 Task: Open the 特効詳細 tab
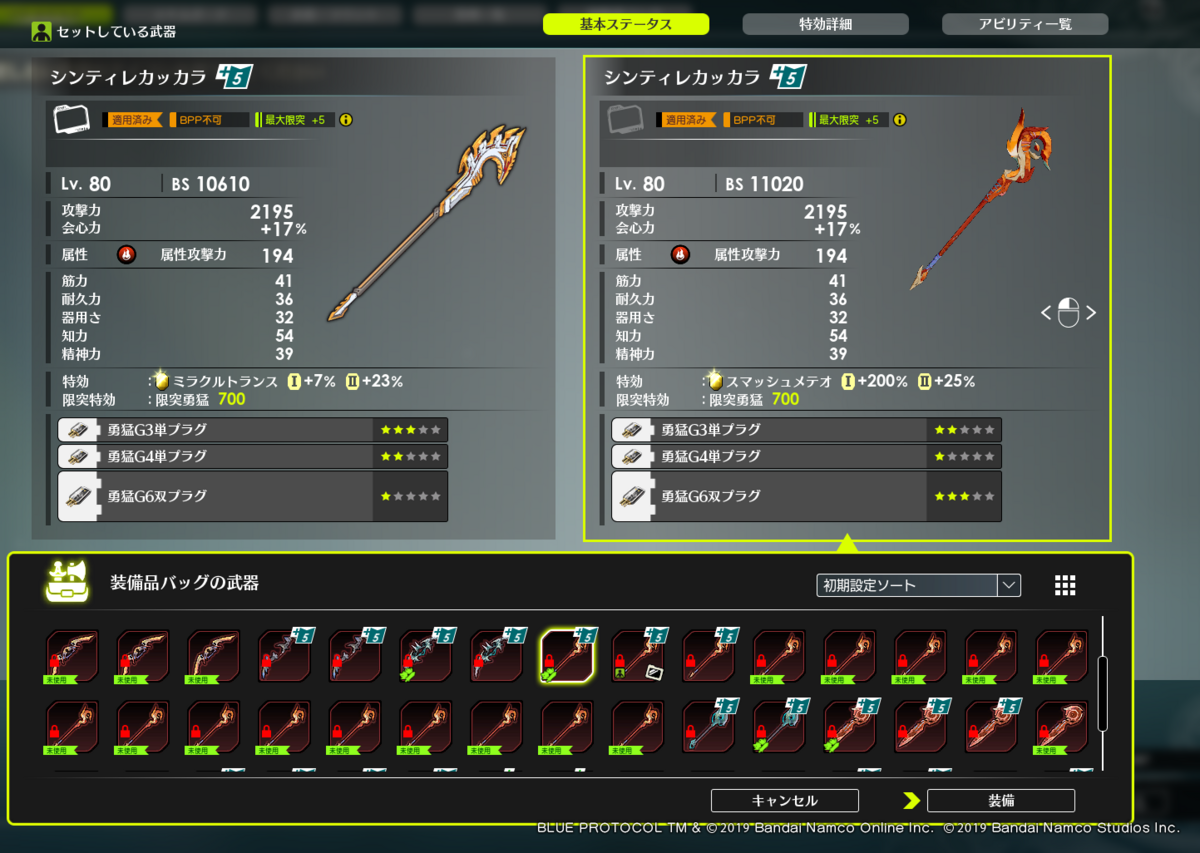[825, 24]
